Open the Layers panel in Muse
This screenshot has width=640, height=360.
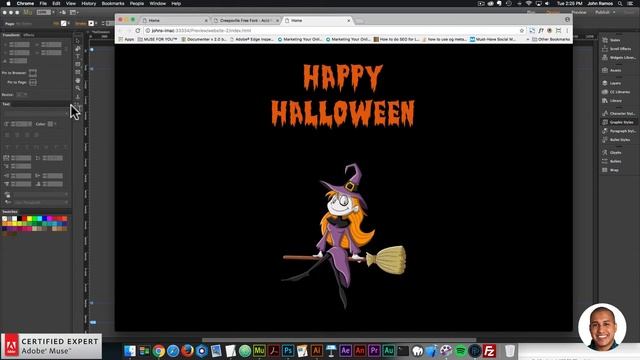coord(611,83)
